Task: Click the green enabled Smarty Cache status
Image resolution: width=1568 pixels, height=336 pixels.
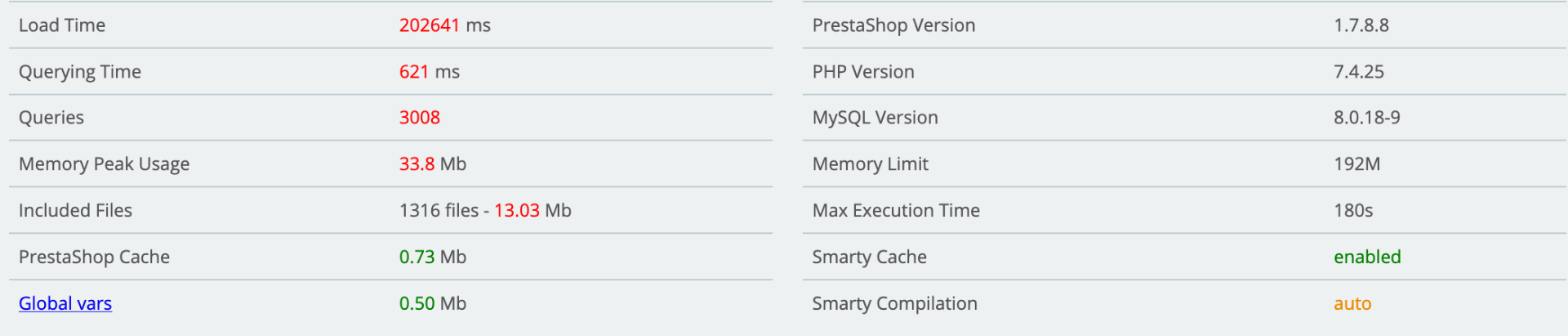Action: [1367, 257]
